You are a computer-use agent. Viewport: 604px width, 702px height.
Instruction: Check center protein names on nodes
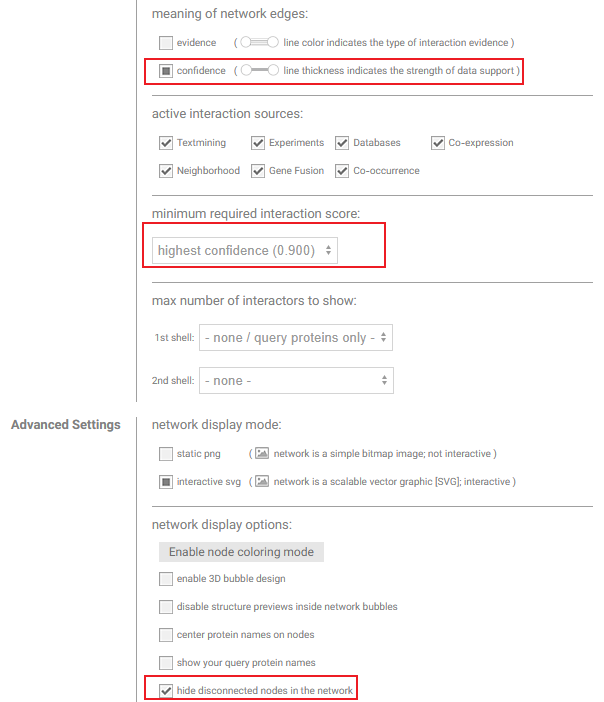[166, 635]
